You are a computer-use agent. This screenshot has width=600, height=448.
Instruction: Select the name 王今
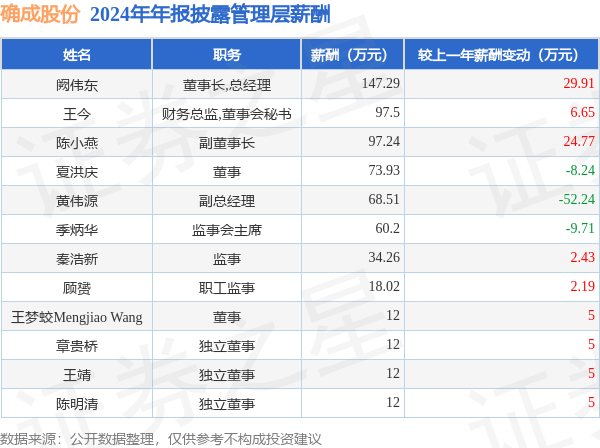point(77,114)
